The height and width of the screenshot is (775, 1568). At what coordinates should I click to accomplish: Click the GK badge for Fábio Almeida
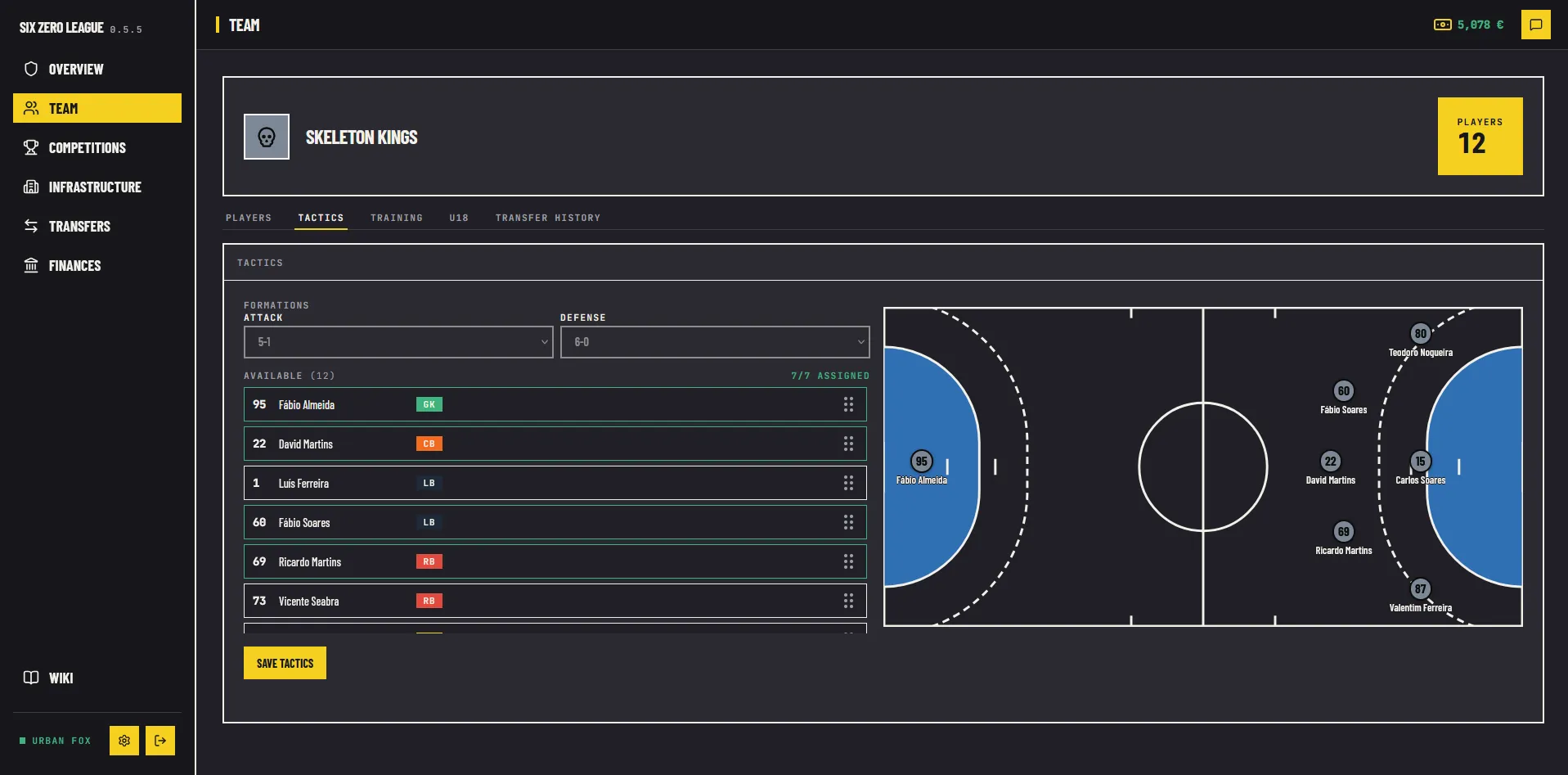tap(429, 404)
